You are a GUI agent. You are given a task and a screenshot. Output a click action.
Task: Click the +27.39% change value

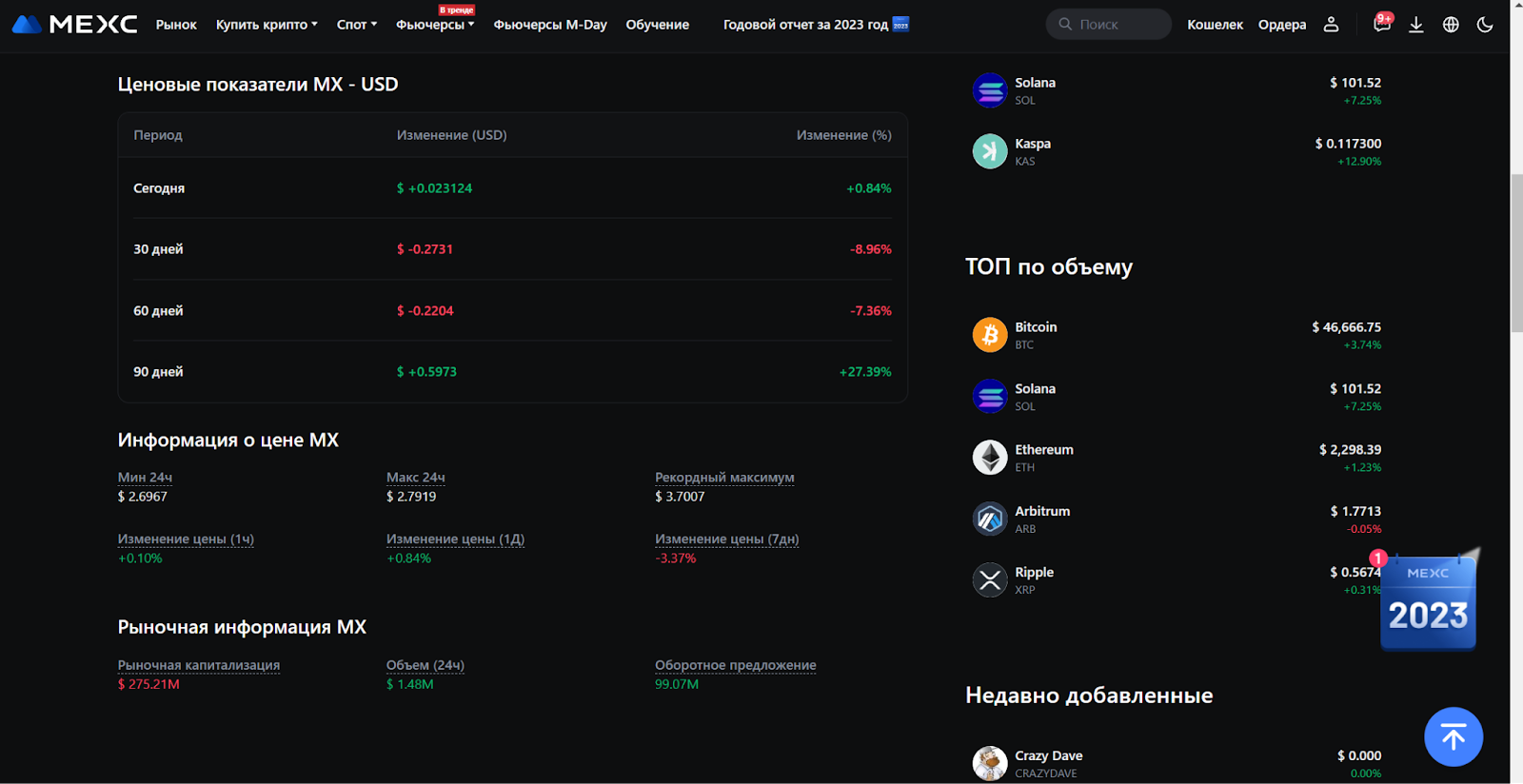(x=865, y=372)
